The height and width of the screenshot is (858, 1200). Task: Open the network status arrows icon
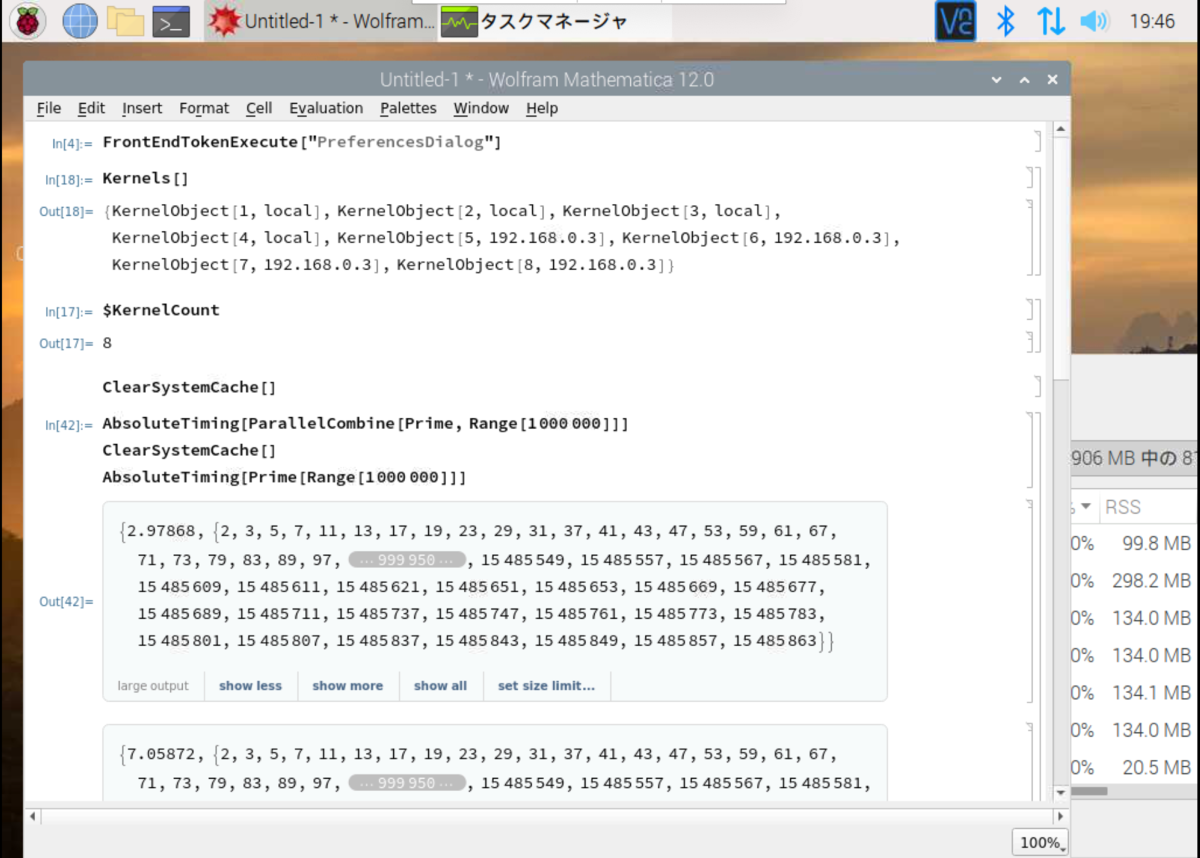tap(1051, 21)
